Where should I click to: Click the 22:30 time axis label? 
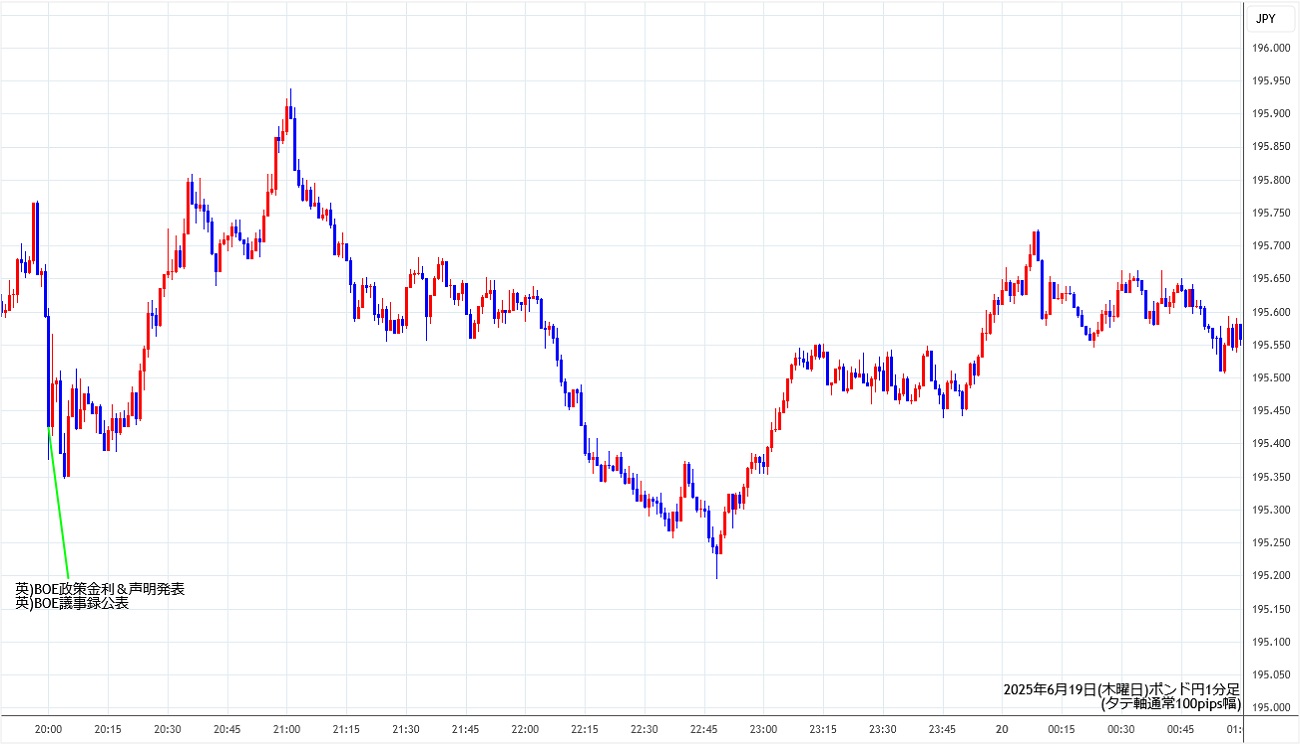[x=644, y=730]
